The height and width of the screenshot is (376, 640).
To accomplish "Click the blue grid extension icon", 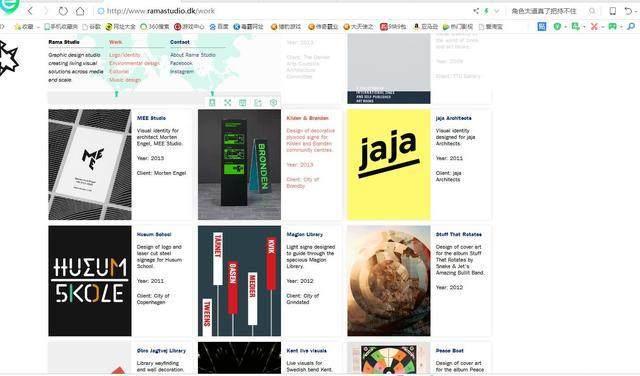I will tap(542, 27).
